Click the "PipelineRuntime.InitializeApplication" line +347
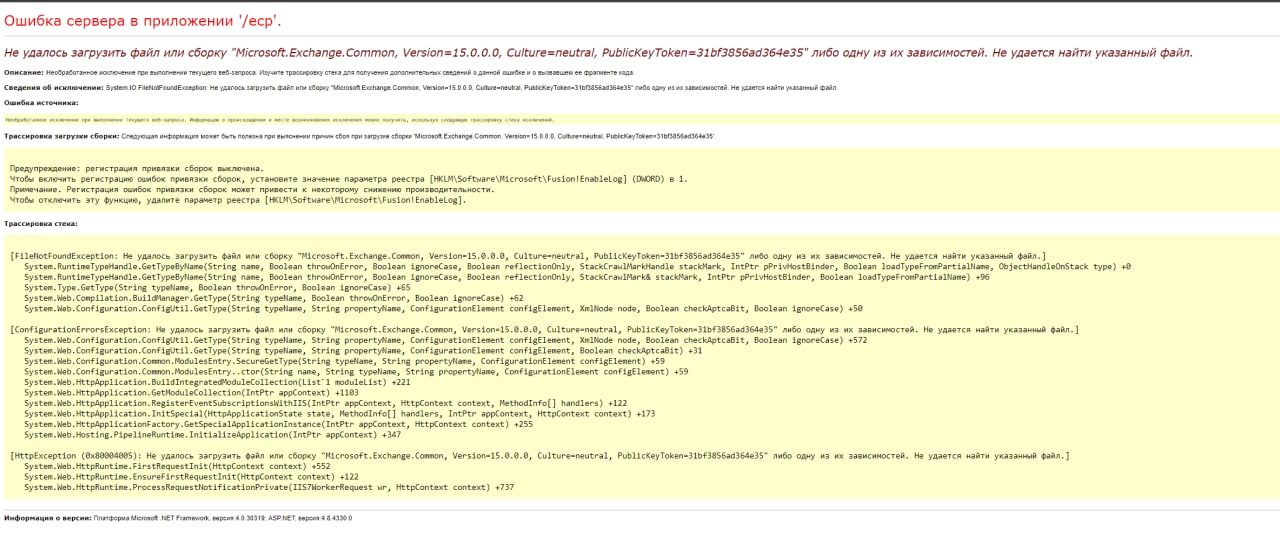Screen dimensions: 1280x539 (212, 435)
